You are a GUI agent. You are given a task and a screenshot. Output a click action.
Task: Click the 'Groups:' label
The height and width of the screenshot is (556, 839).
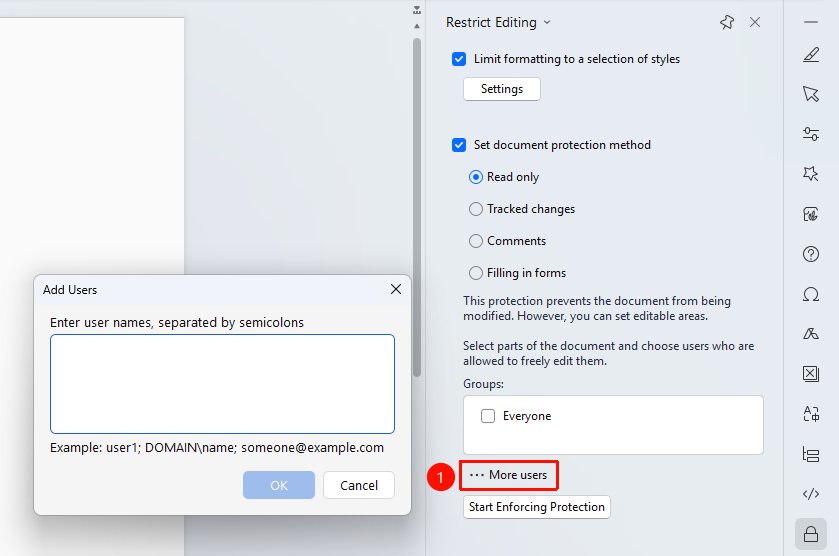483,384
